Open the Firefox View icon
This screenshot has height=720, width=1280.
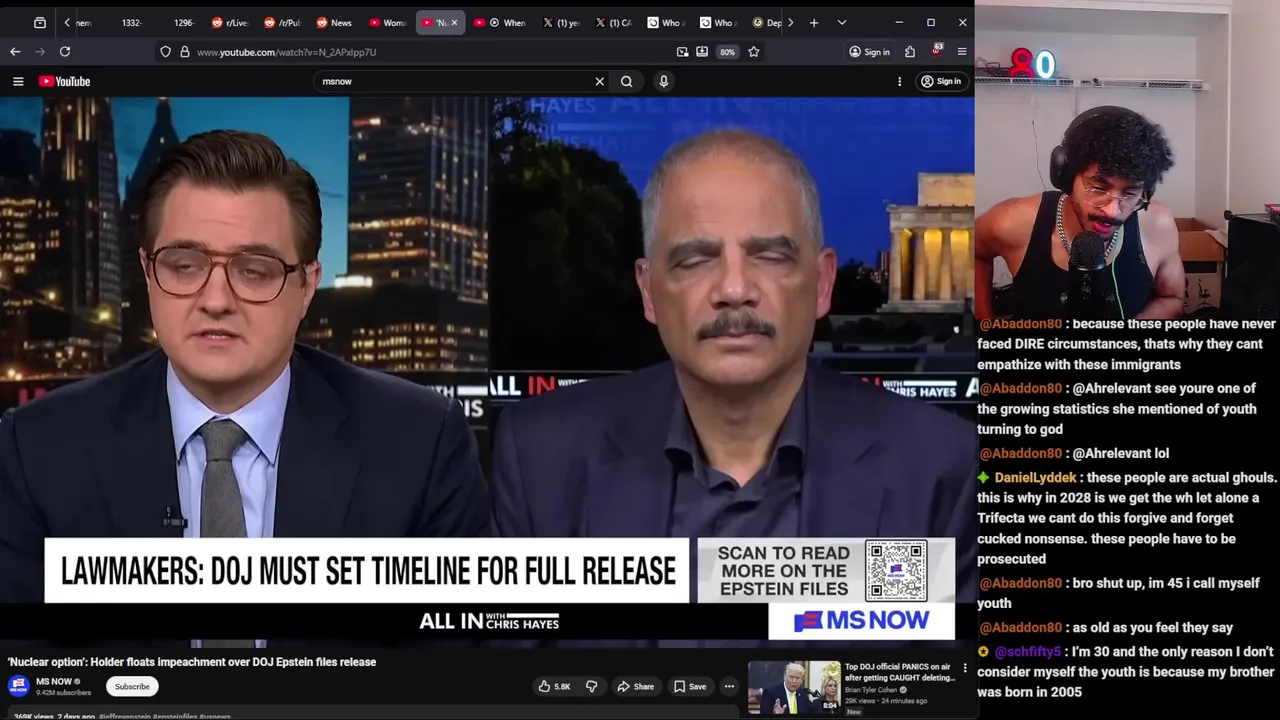(39, 22)
